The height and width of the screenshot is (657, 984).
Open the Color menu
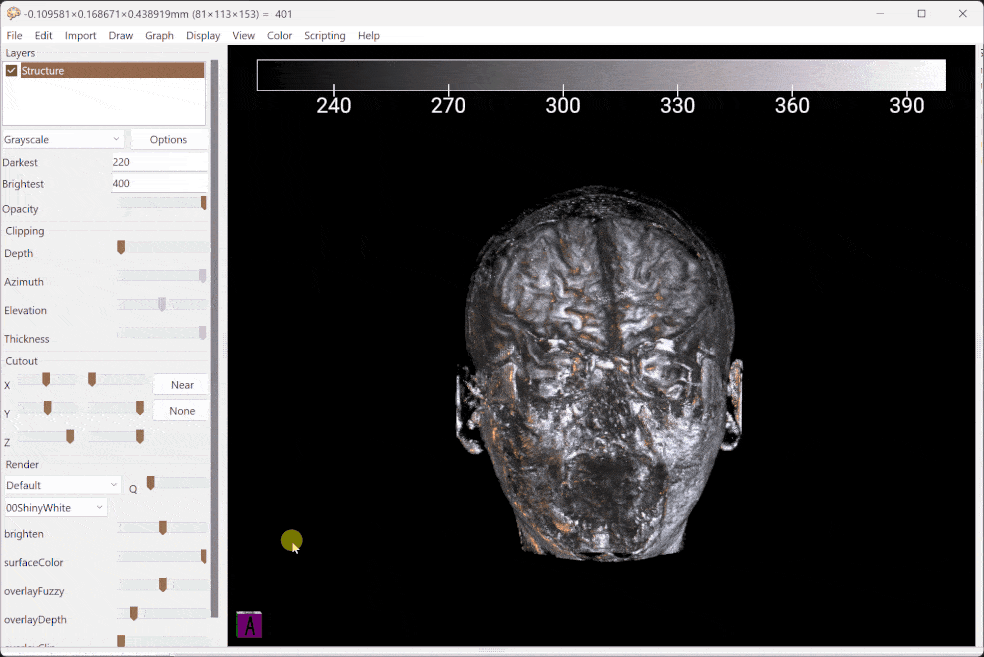pos(279,36)
